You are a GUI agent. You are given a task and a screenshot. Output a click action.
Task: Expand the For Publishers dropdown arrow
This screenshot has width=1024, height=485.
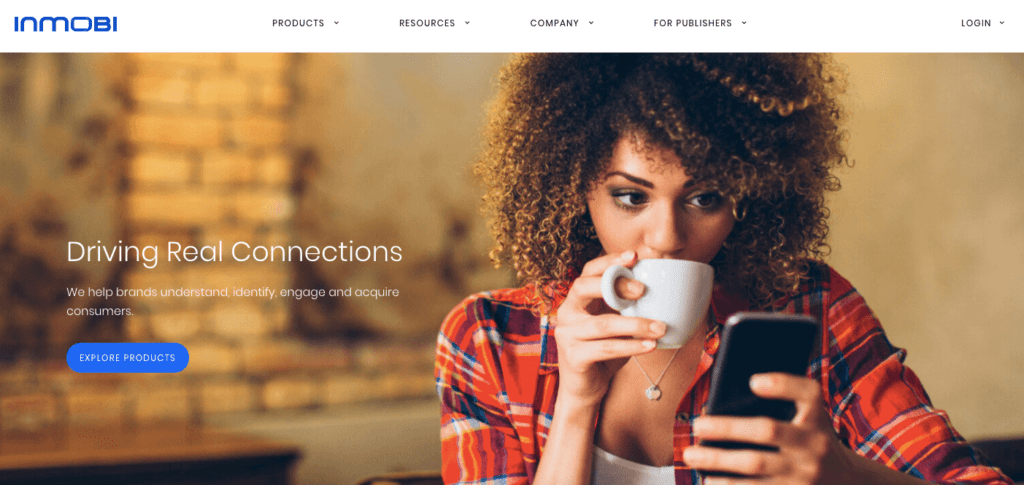coord(744,23)
